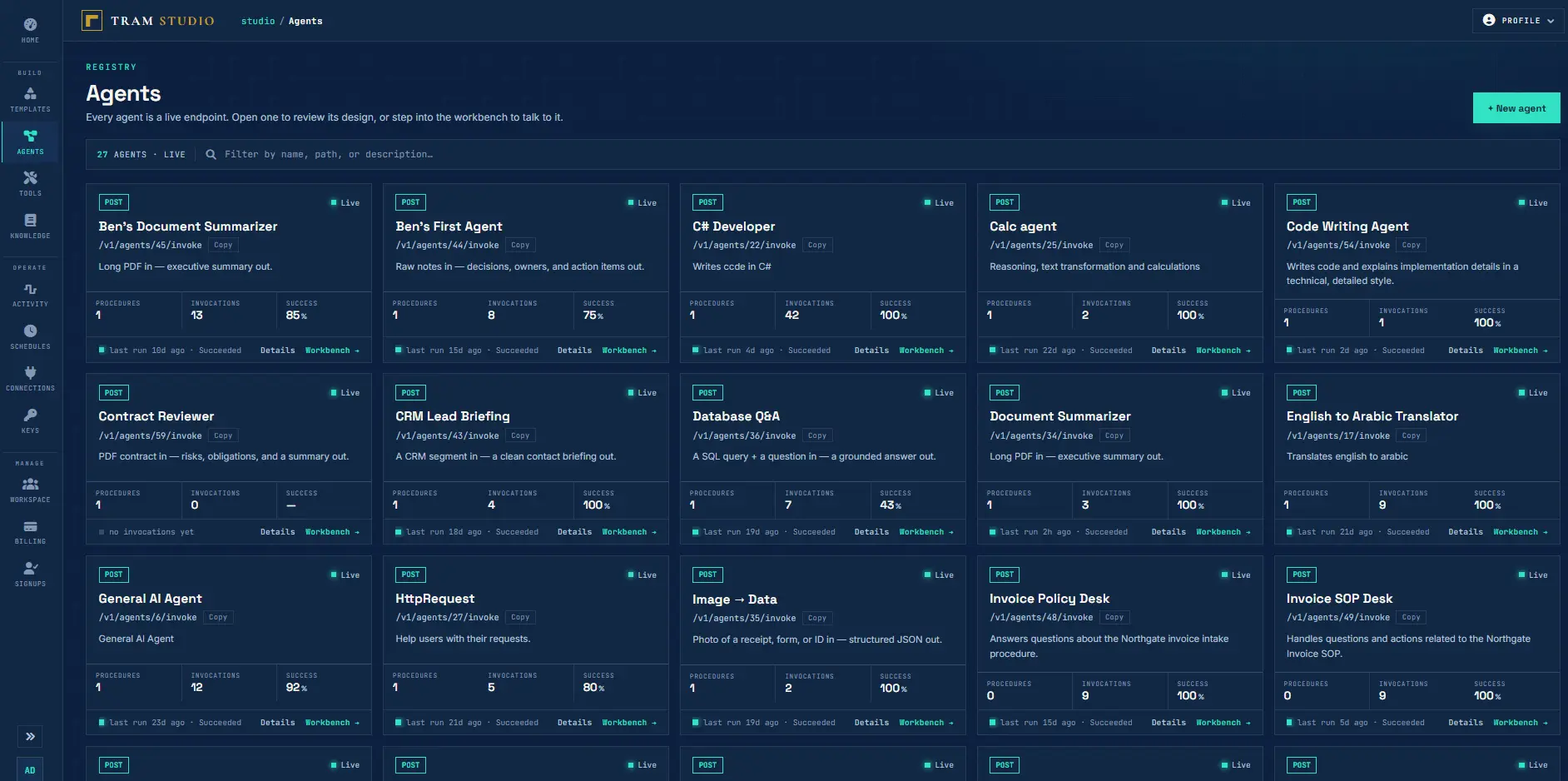Viewport: 1568px width, 781px height.
Task: Open the Connections plug icon
Action: pyautogui.click(x=30, y=379)
